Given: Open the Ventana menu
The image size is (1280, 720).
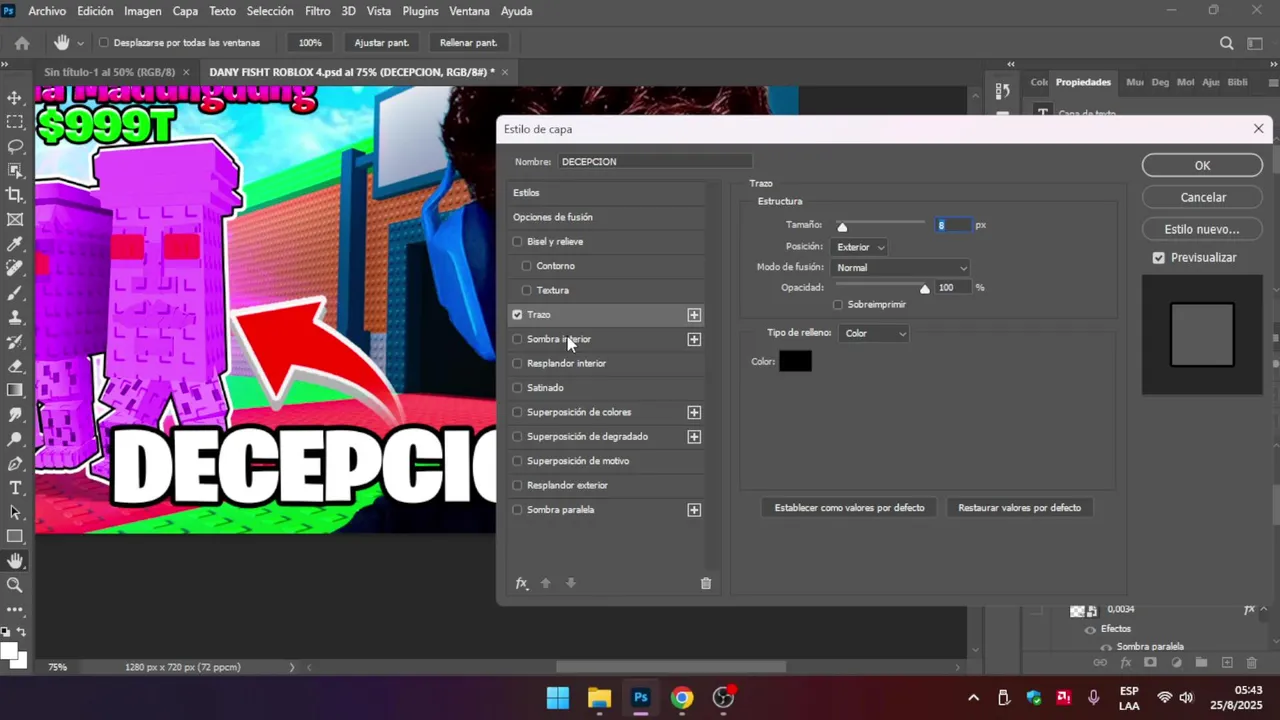Looking at the screenshot, I should [469, 11].
